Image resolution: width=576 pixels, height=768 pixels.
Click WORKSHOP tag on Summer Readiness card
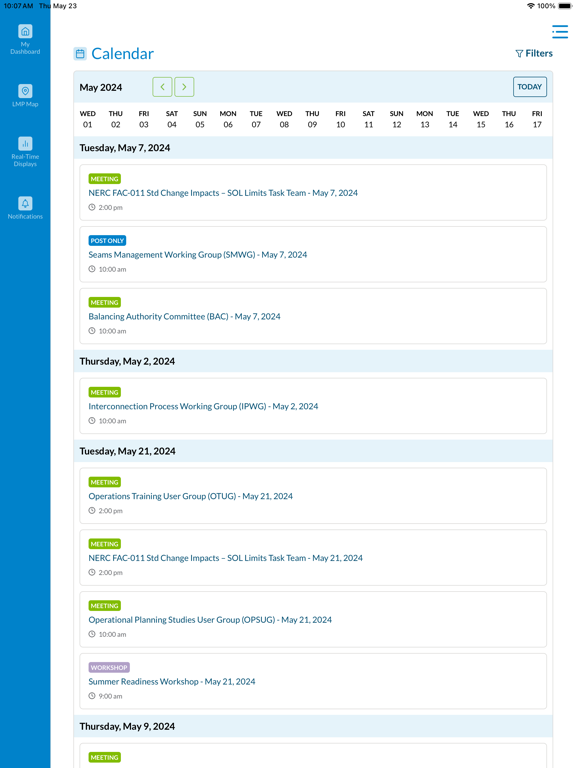[x=109, y=668]
